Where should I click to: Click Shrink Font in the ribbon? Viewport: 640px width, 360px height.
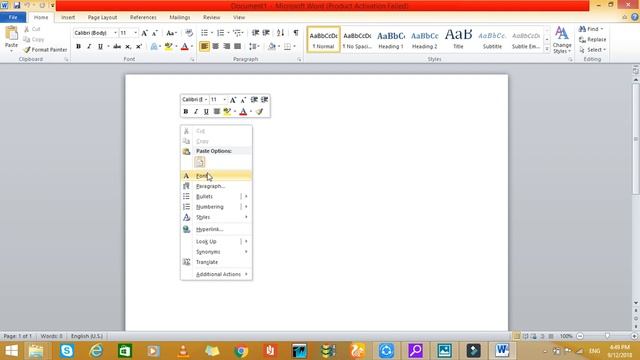(155, 33)
